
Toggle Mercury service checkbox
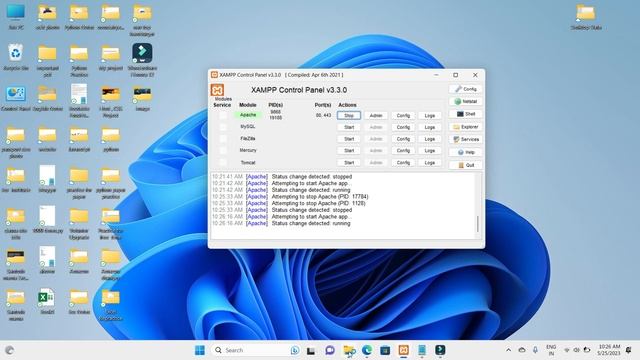[223, 151]
